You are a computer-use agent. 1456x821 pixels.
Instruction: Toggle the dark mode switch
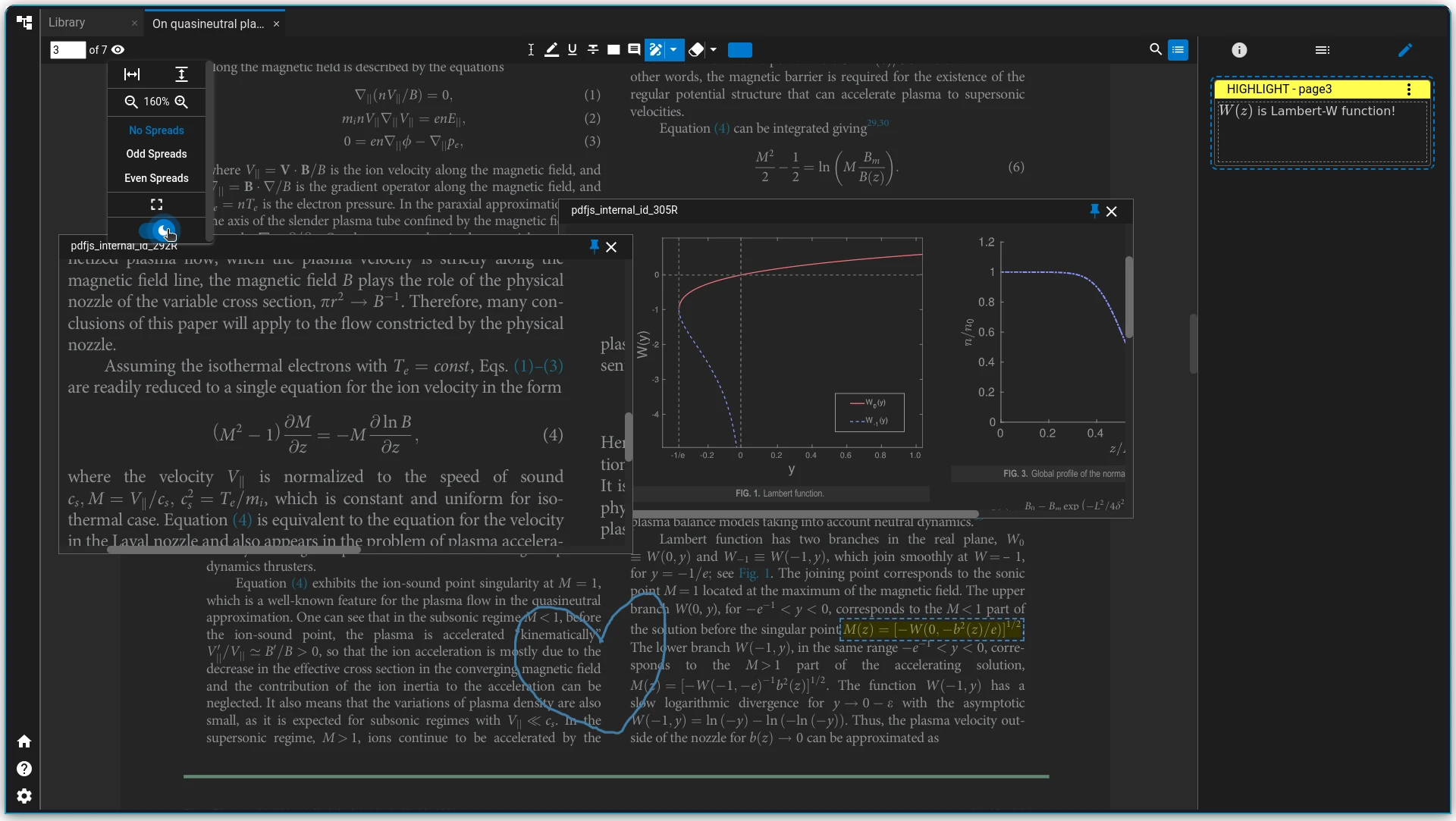point(158,230)
